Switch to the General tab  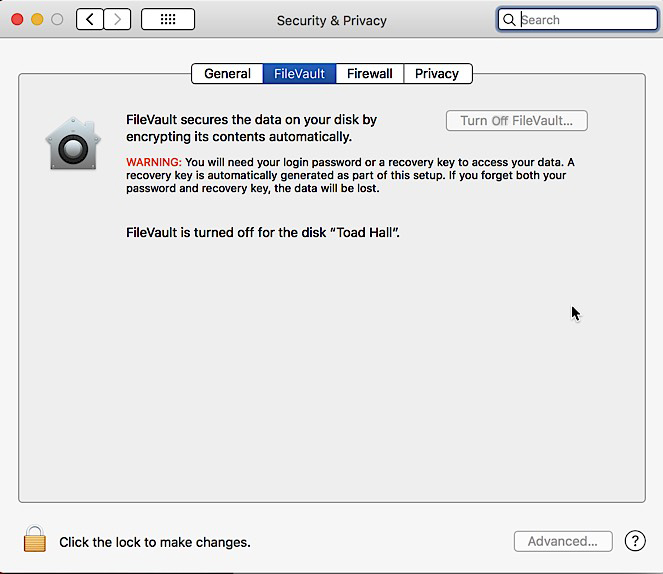coord(227,74)
